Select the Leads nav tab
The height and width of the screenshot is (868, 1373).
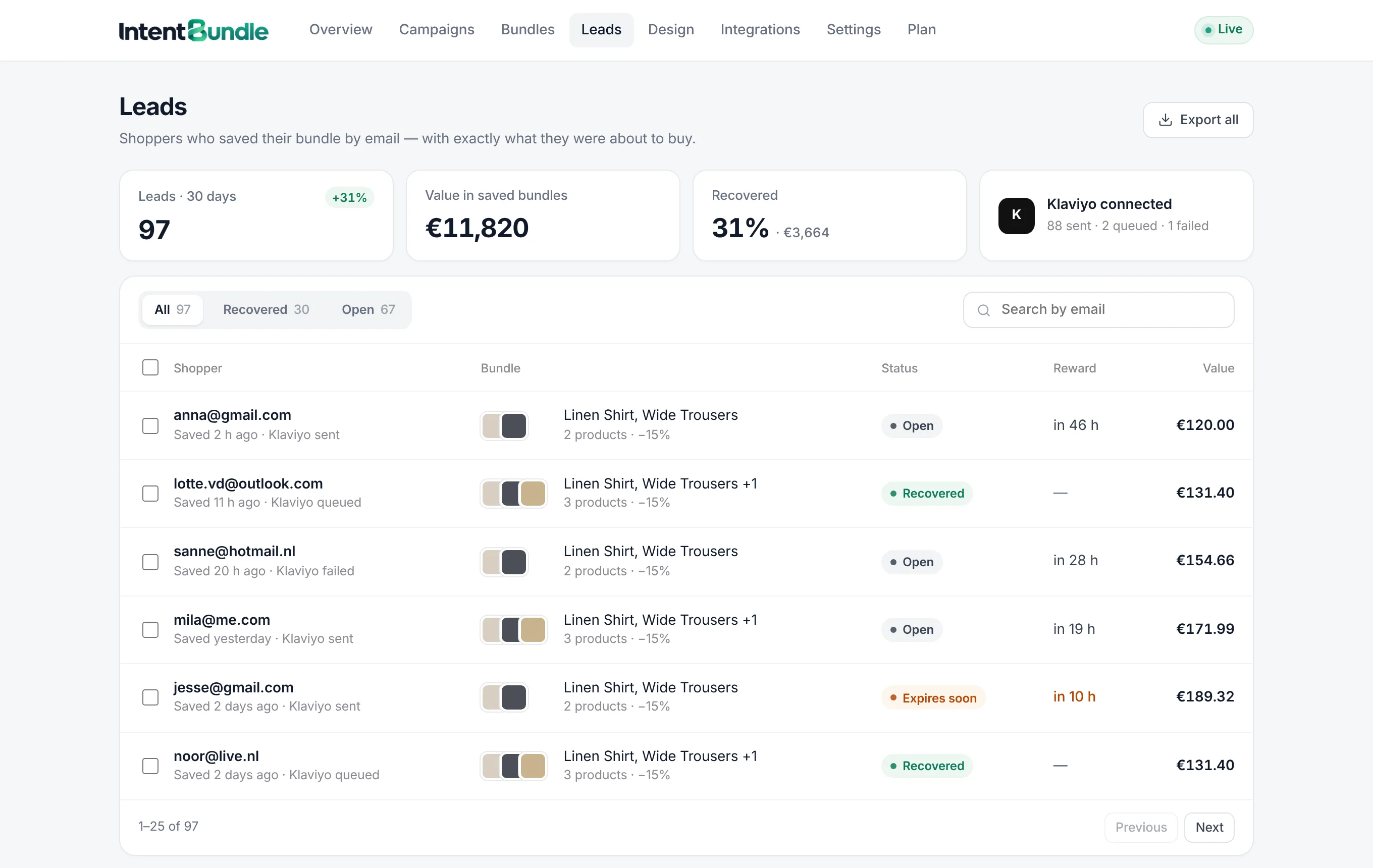pos(601,30)
